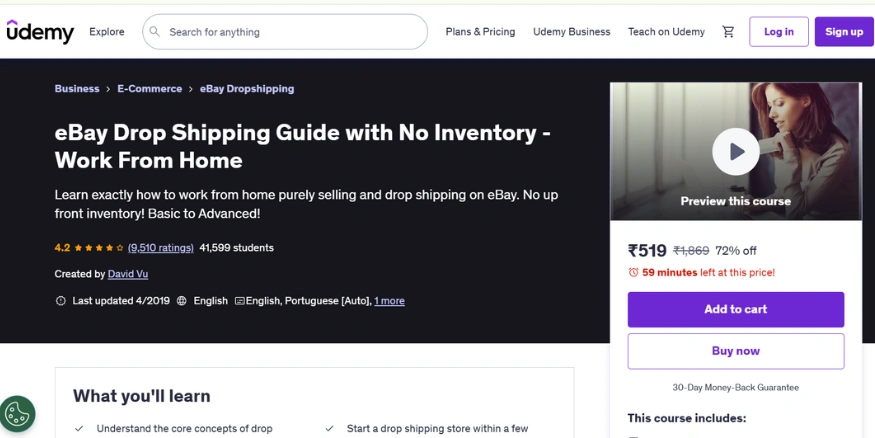Click the star rating icons
Image resolution: width=875 pixels, height=438 pixels.
(99, 248)
